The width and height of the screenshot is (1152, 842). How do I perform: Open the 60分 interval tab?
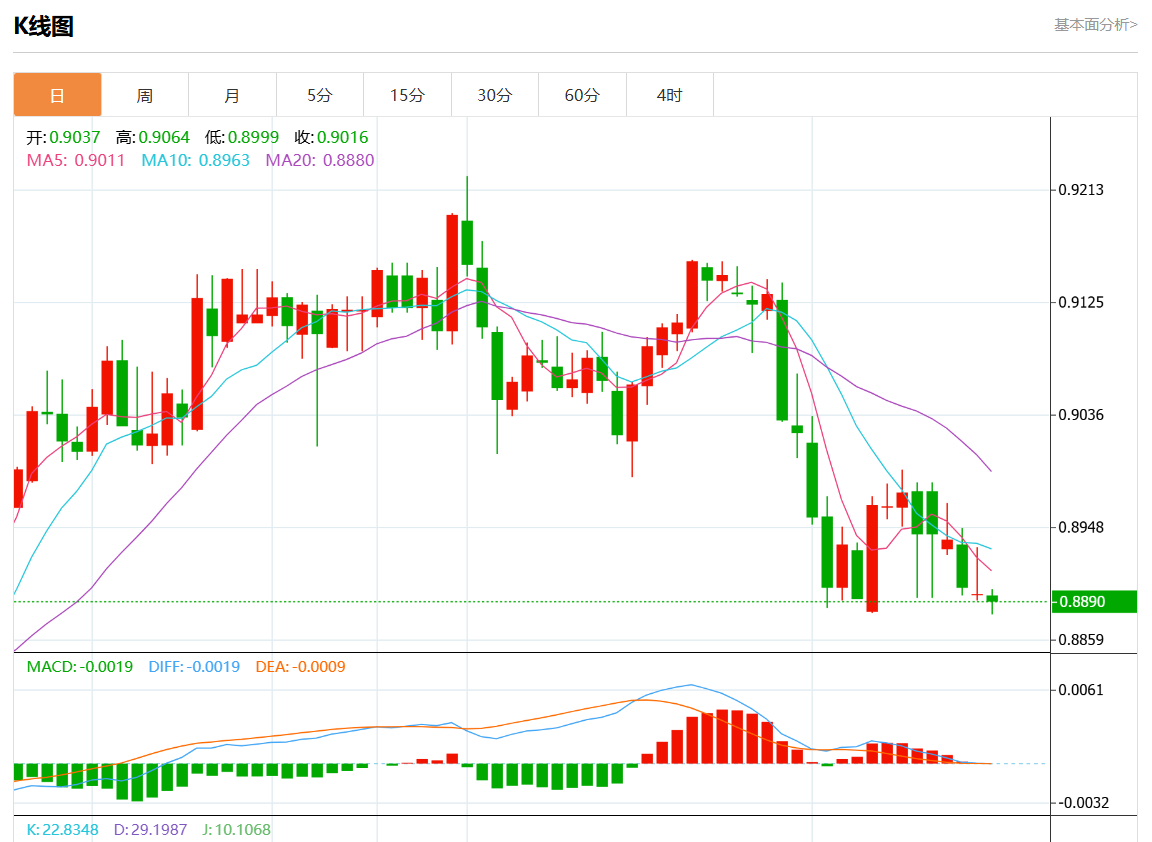pos(582,95)
